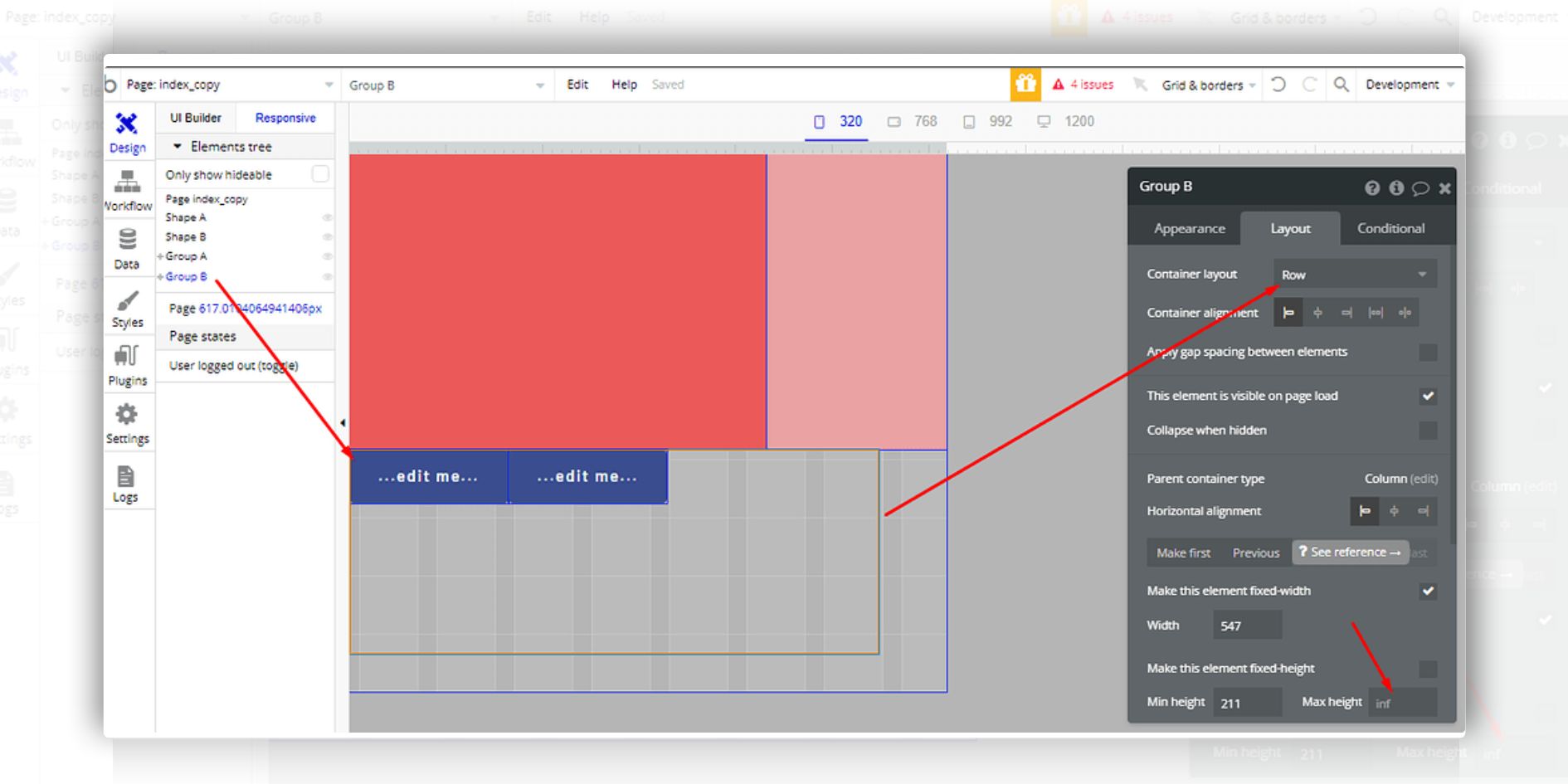This screenshot has width=1568, height=784.
Task: Toggle the Only show hideable checkbox
Action: tap(319, 174)
